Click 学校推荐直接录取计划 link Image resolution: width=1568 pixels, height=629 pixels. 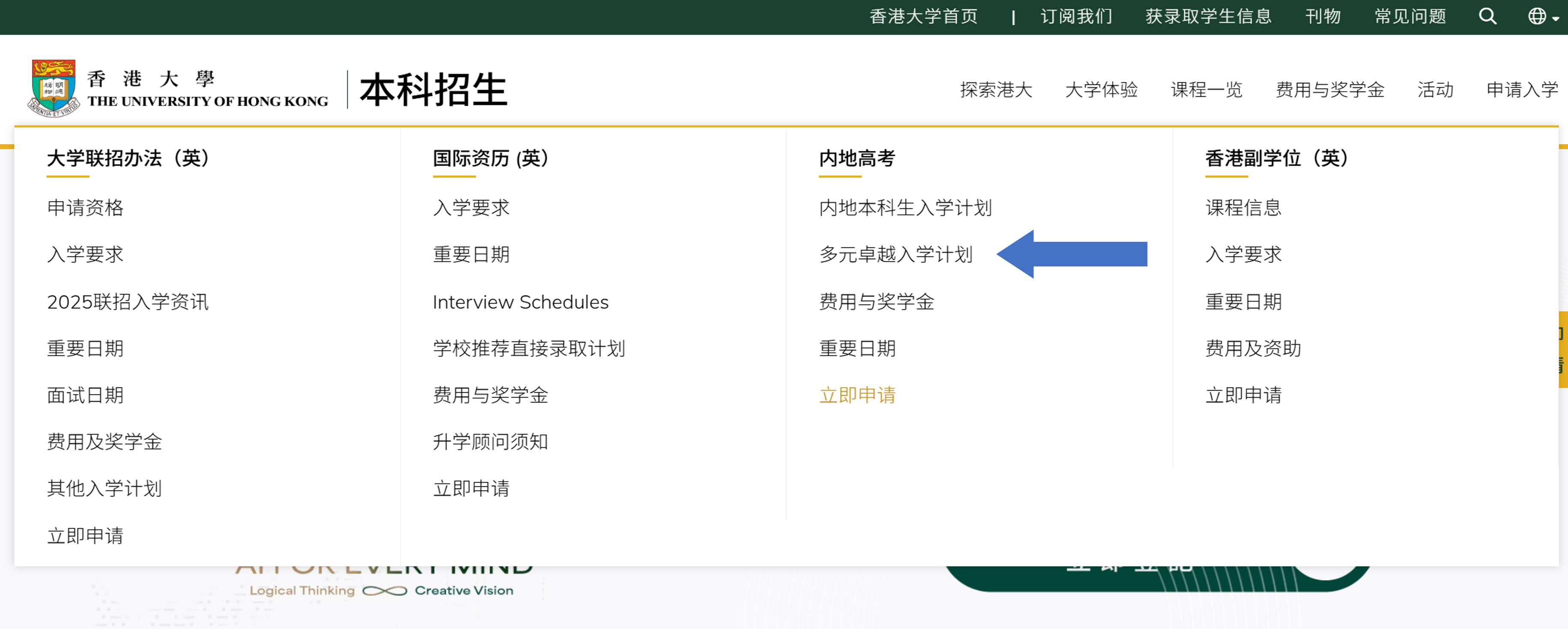(x=529, y=349)
